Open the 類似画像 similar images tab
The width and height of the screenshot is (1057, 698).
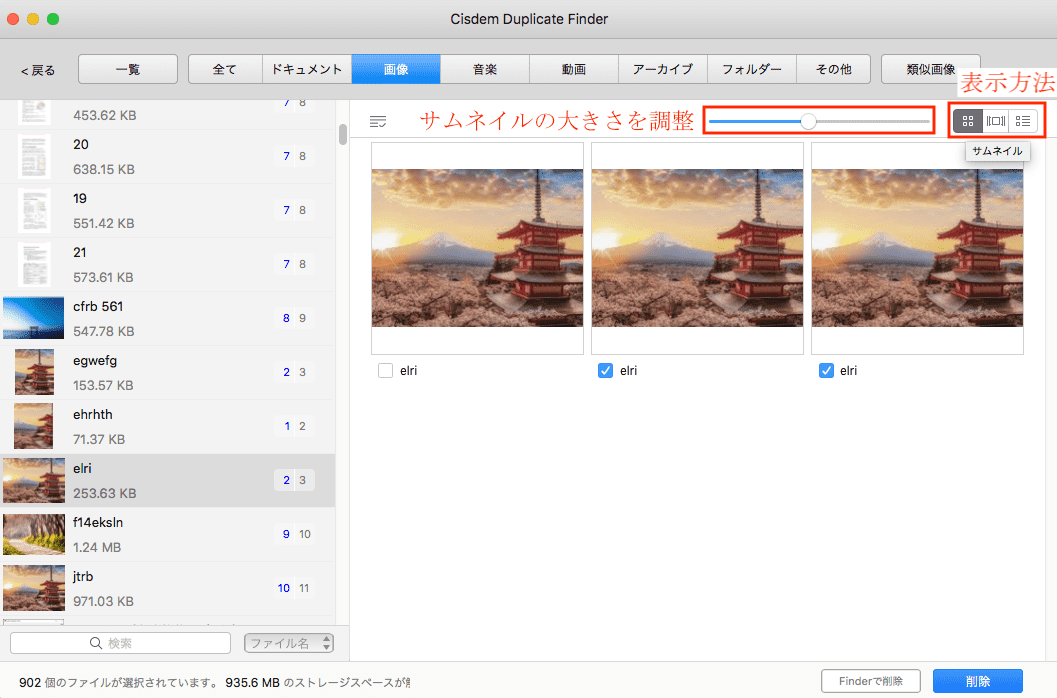point(930,69)
